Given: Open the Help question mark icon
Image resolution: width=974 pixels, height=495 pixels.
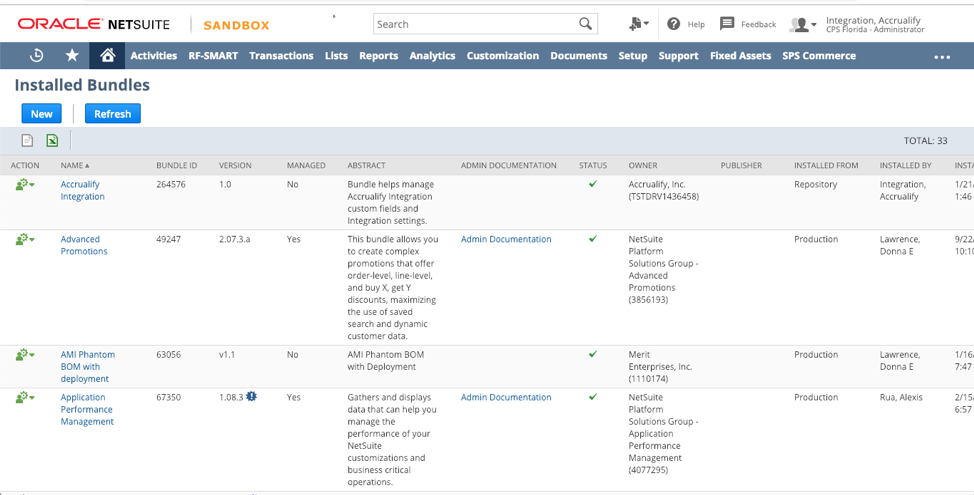Looking at the screenshot, I should (673, 24).
